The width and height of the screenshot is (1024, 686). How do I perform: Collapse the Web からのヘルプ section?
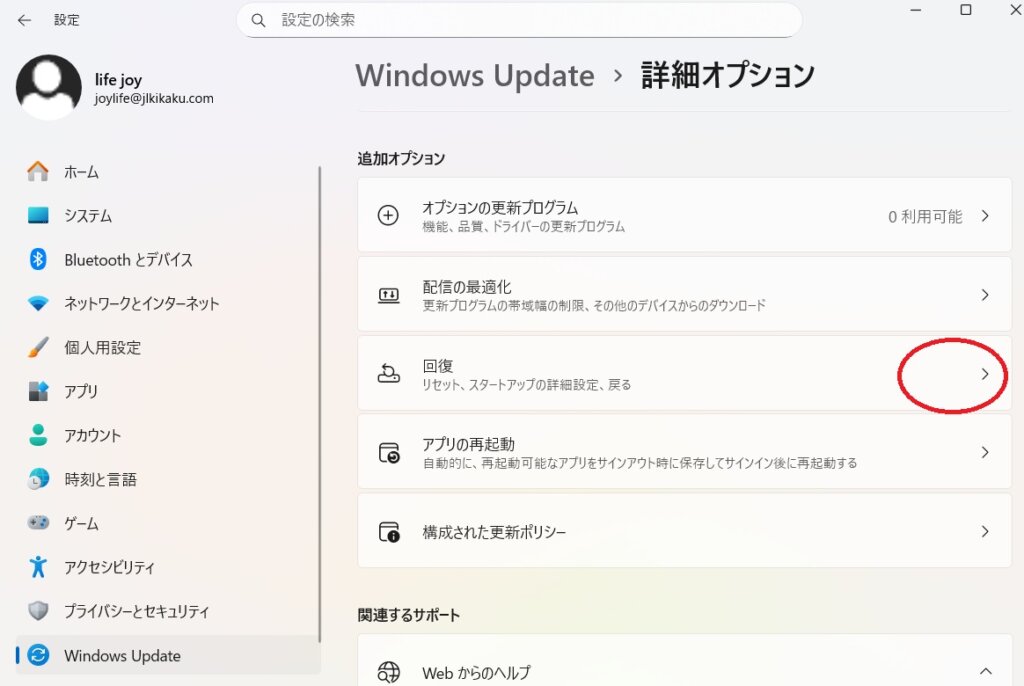985,672
